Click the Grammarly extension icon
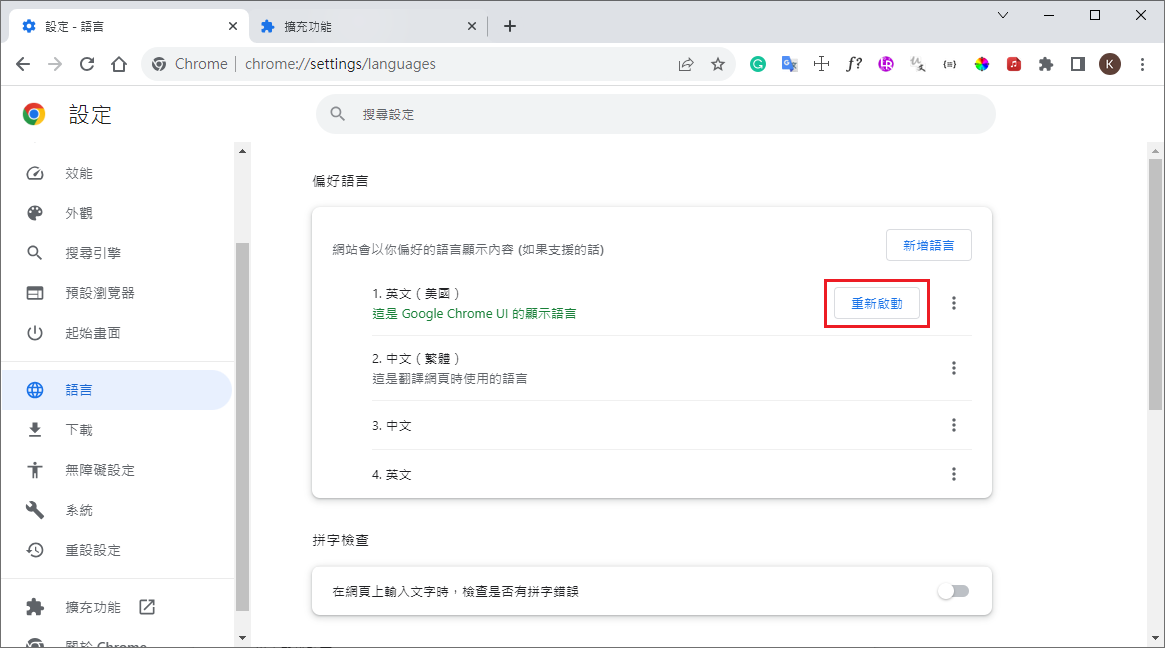This screenshot has width=1165, height=648. pos(758,64)
